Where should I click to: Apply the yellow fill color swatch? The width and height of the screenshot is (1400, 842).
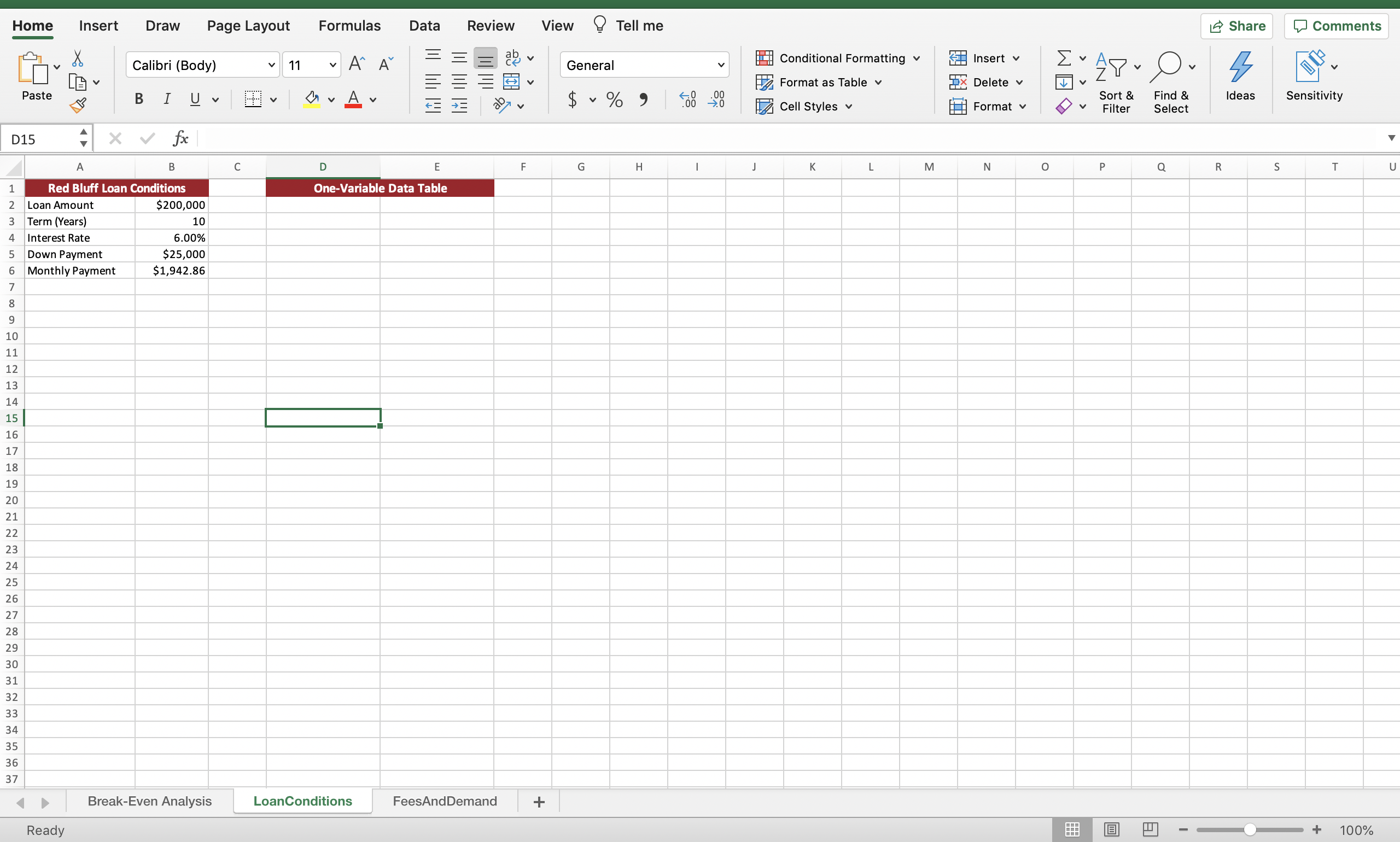(311, 100)
